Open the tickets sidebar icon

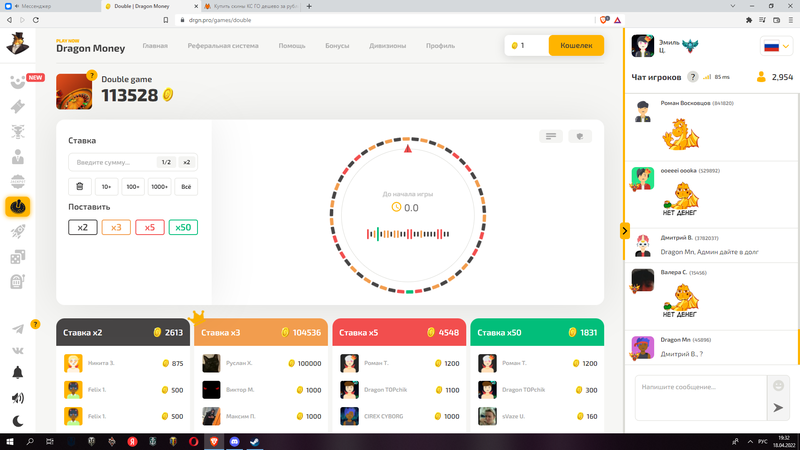(18, 107)
